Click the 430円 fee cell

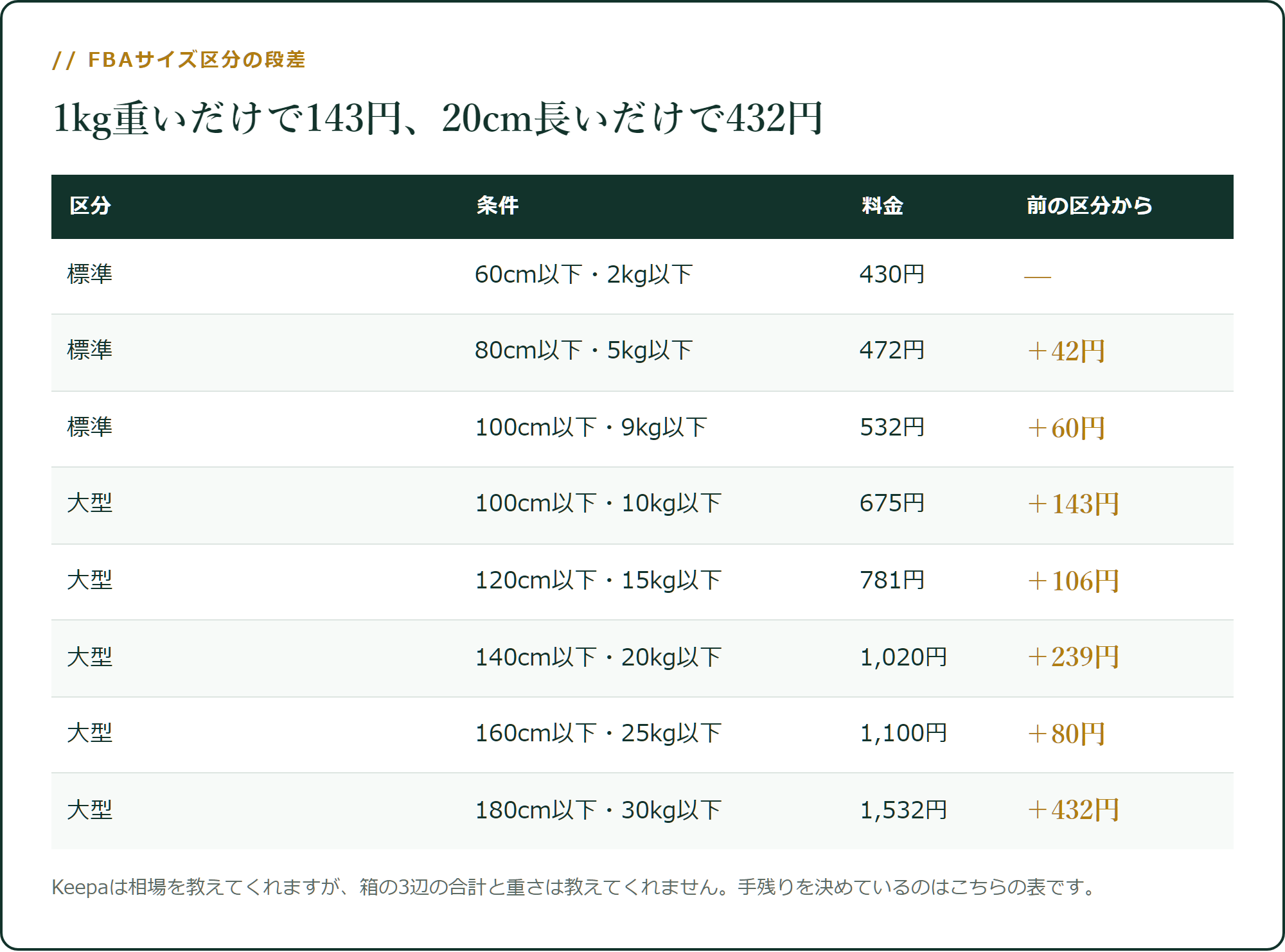892,275
